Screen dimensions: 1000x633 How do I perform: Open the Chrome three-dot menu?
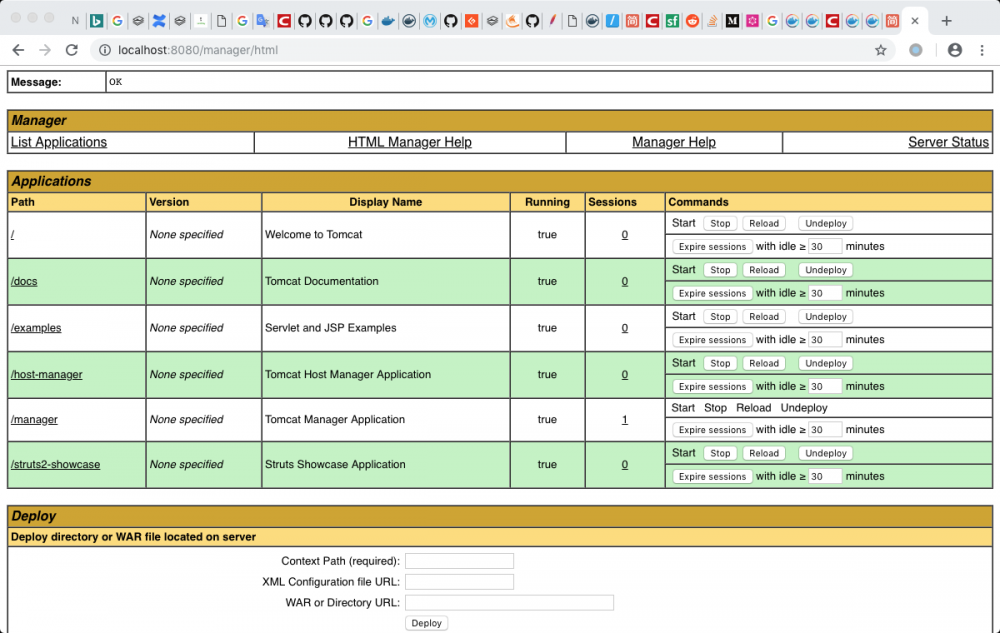coord(981,50)
